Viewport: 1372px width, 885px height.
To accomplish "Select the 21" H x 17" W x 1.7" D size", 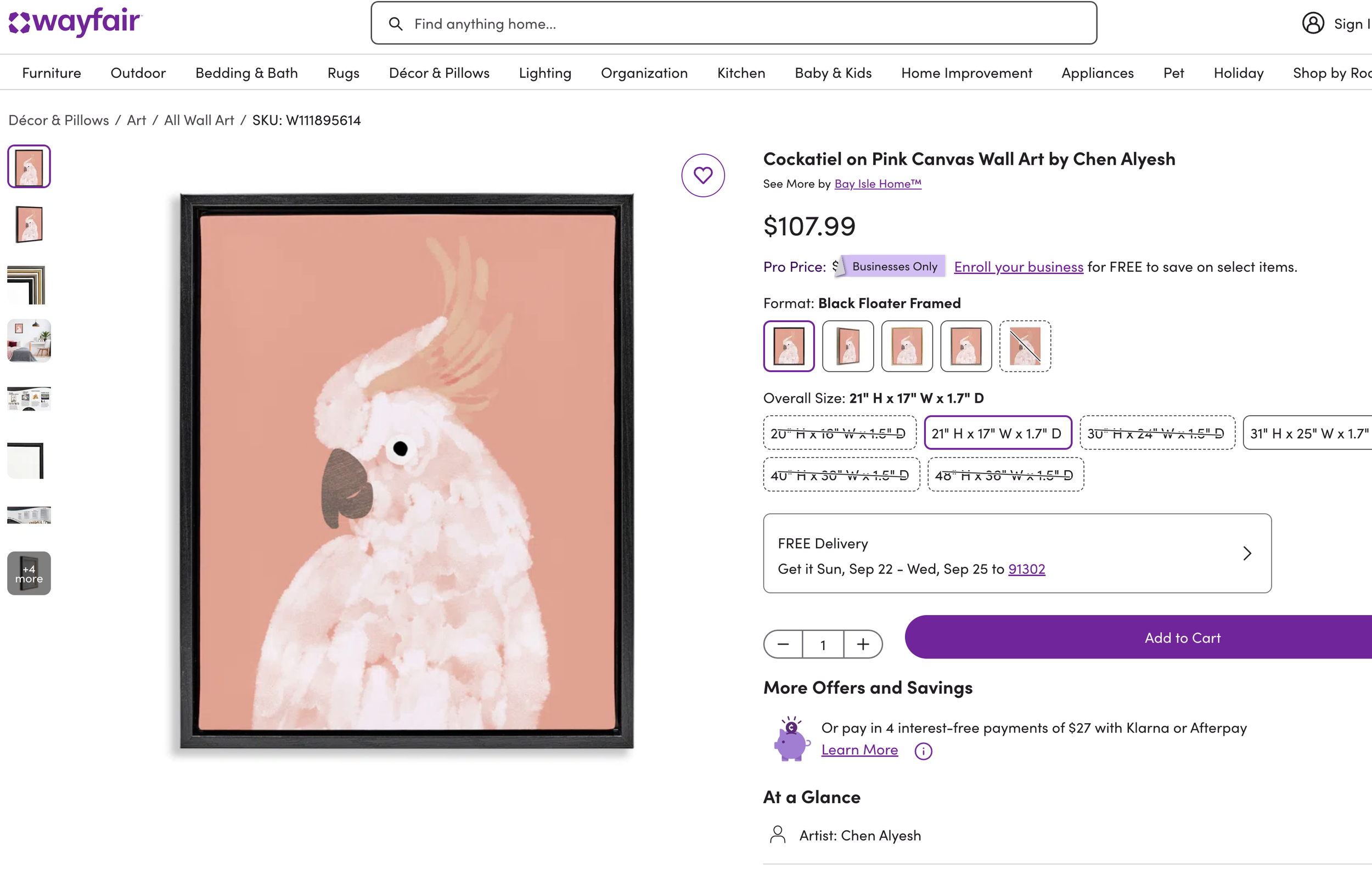I will [997, 433].
